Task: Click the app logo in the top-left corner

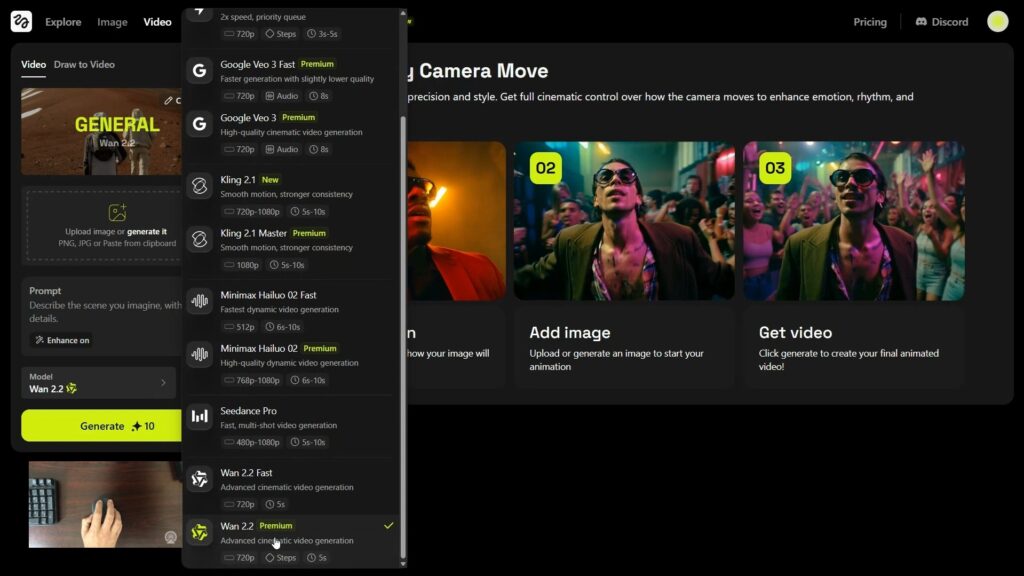Action: click(21, 22)
